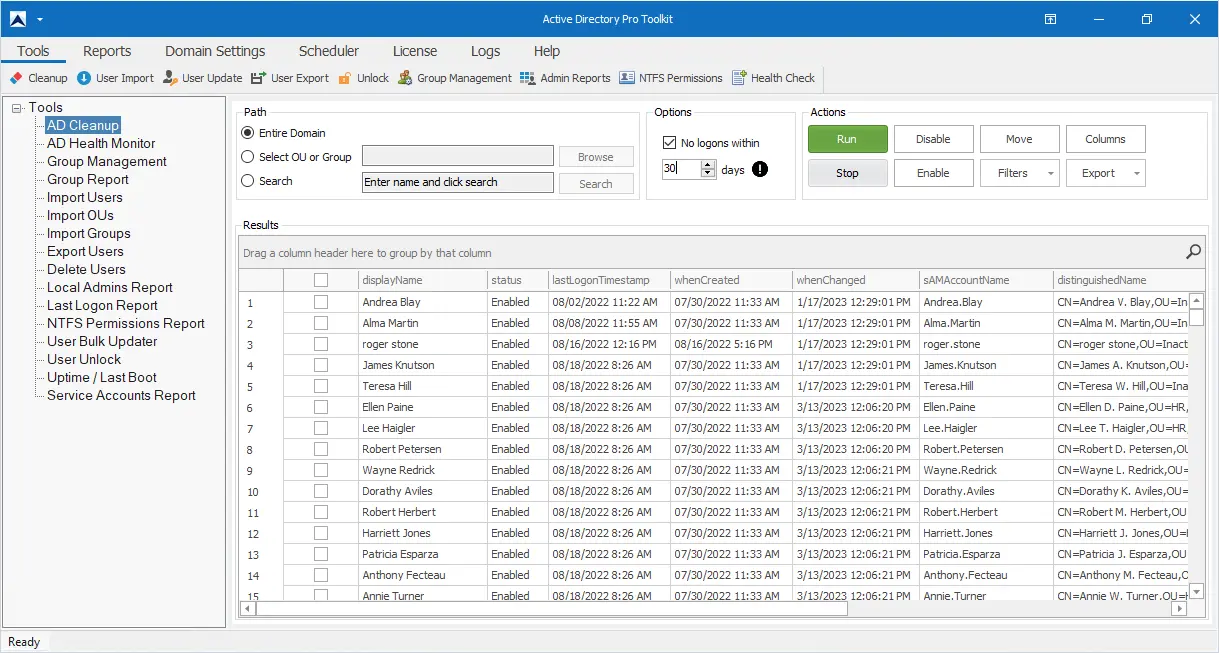The height and width of the screenshot is (653, 1219).
Task: Toggle the No logons within checkbox
Action: 670,143
